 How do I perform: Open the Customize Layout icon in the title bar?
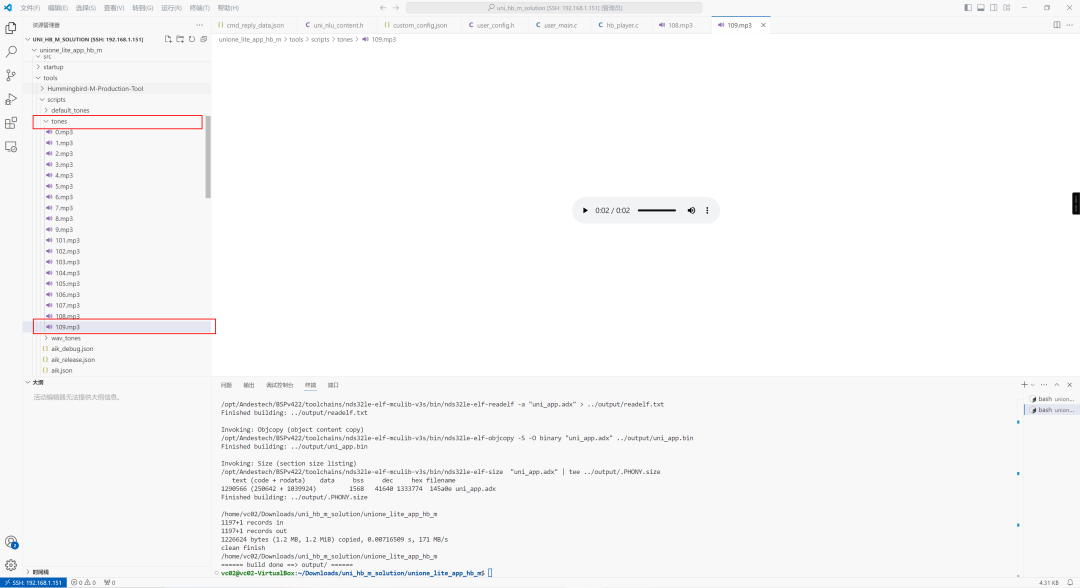[1007, 8]
